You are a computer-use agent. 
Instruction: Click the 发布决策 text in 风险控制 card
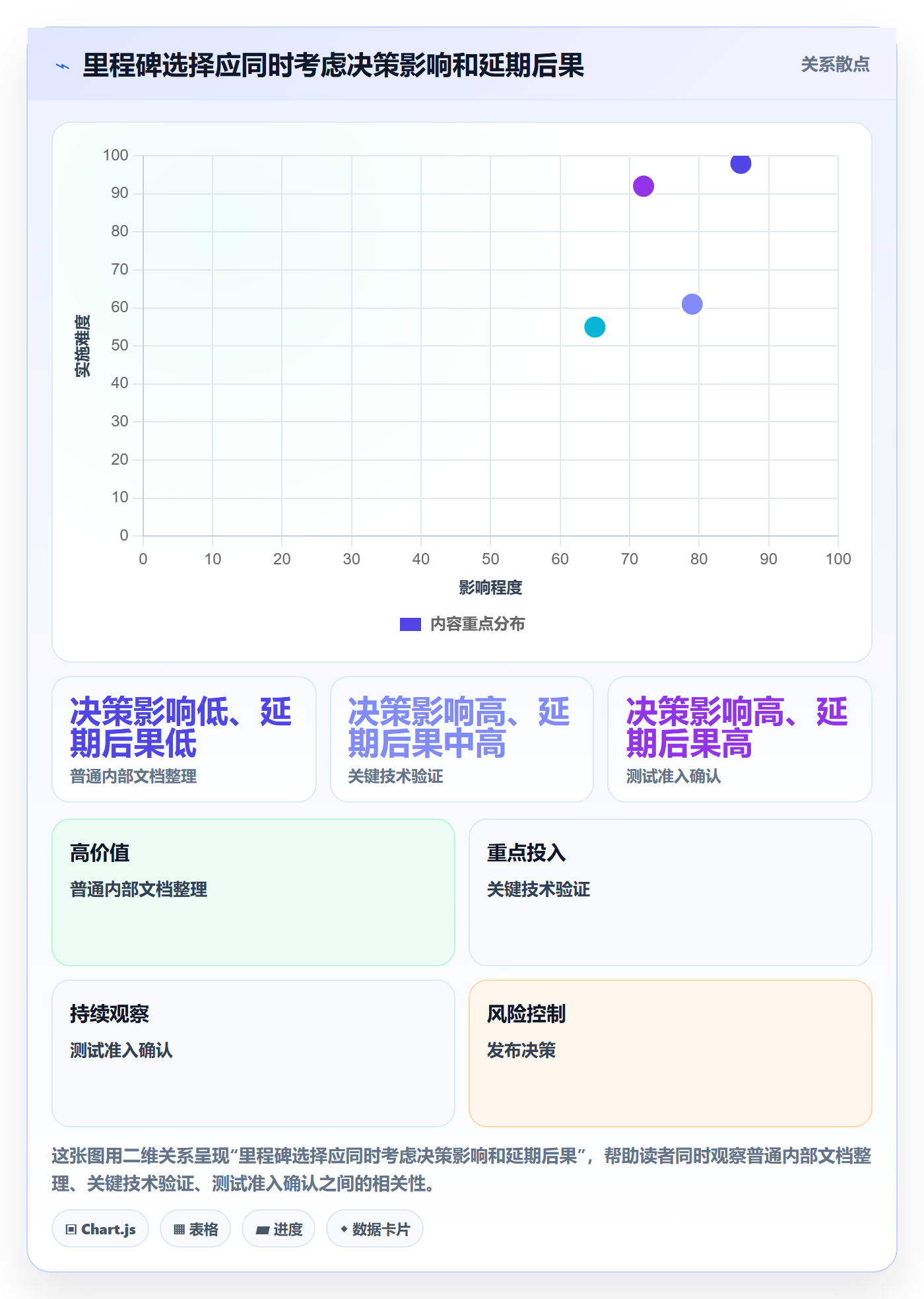[x=521, y=1050]
